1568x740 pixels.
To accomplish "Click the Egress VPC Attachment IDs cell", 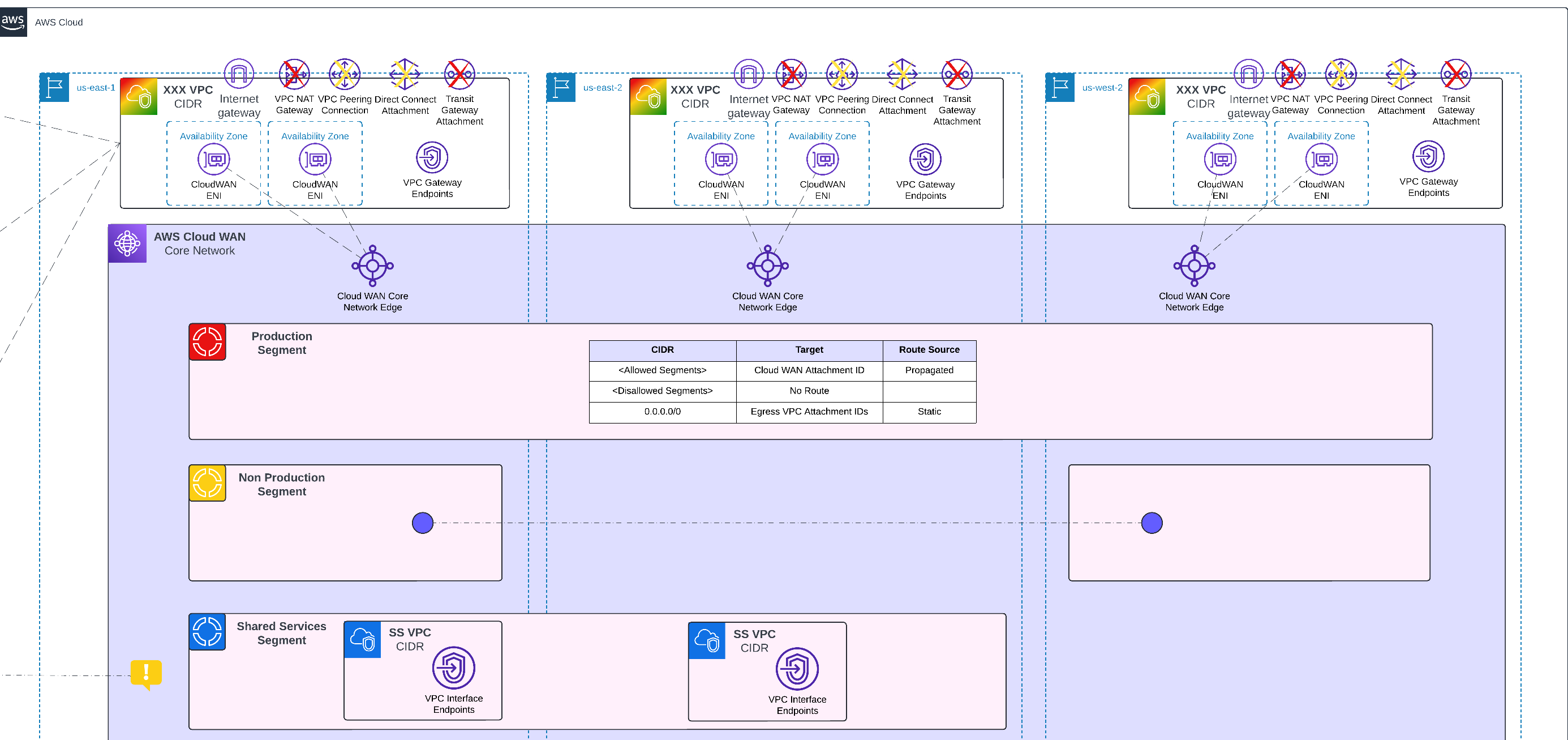I will [809, 412].
